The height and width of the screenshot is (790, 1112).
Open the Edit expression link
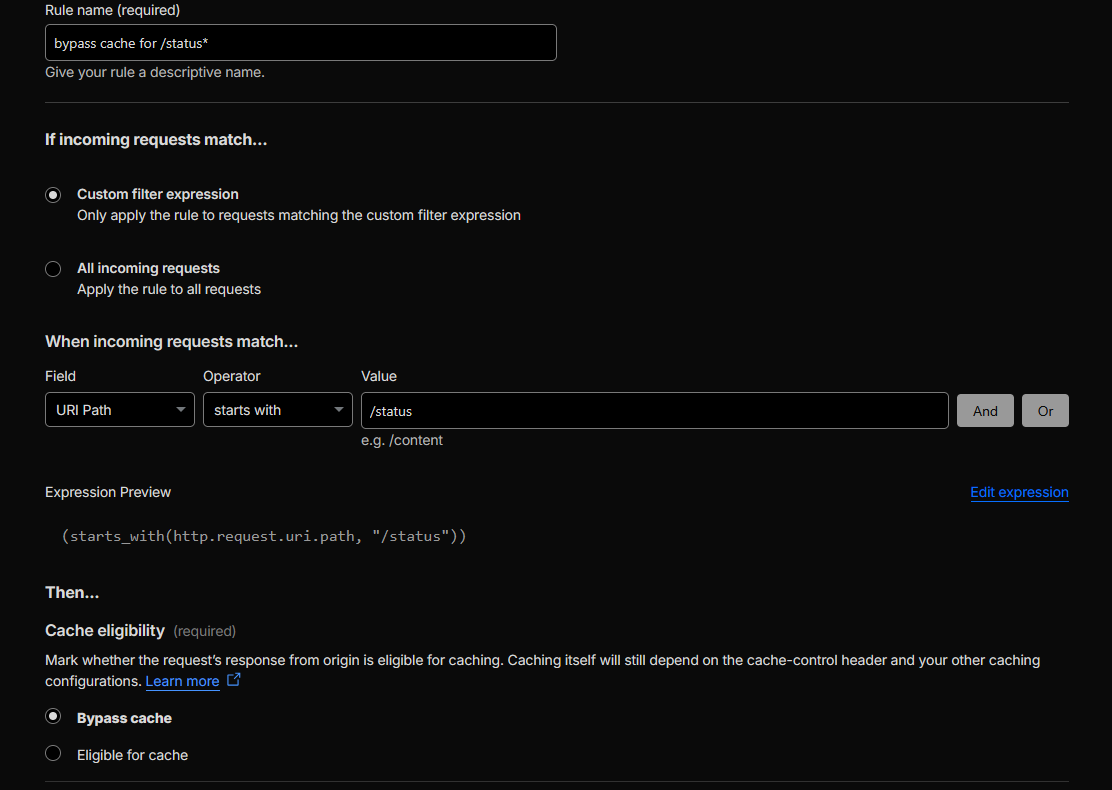(1019, 492)
